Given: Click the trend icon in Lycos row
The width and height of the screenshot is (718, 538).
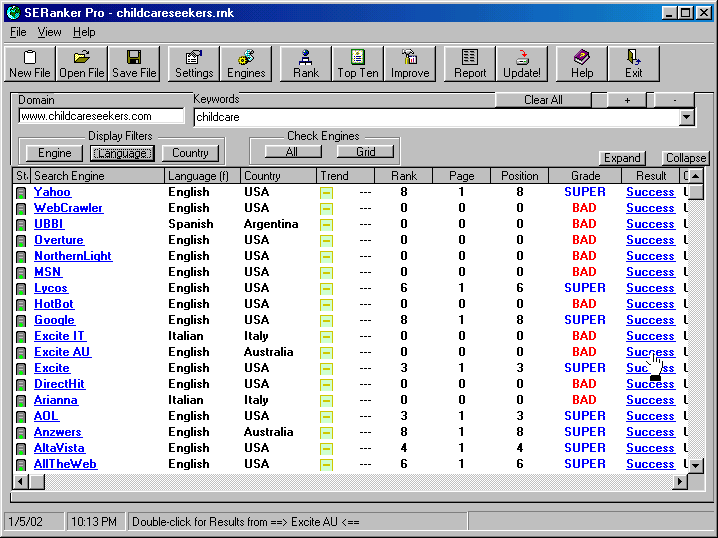Looking at the screenshot, I should (326, 289).
